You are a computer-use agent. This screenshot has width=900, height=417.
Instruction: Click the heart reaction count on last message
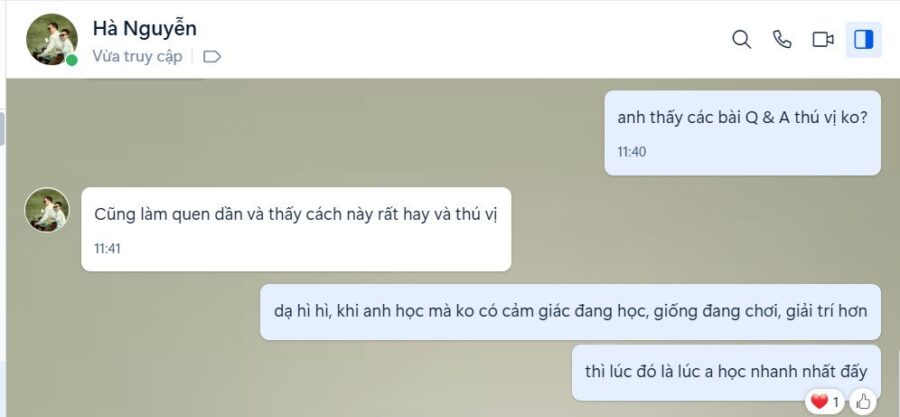(x=826, y=402)
